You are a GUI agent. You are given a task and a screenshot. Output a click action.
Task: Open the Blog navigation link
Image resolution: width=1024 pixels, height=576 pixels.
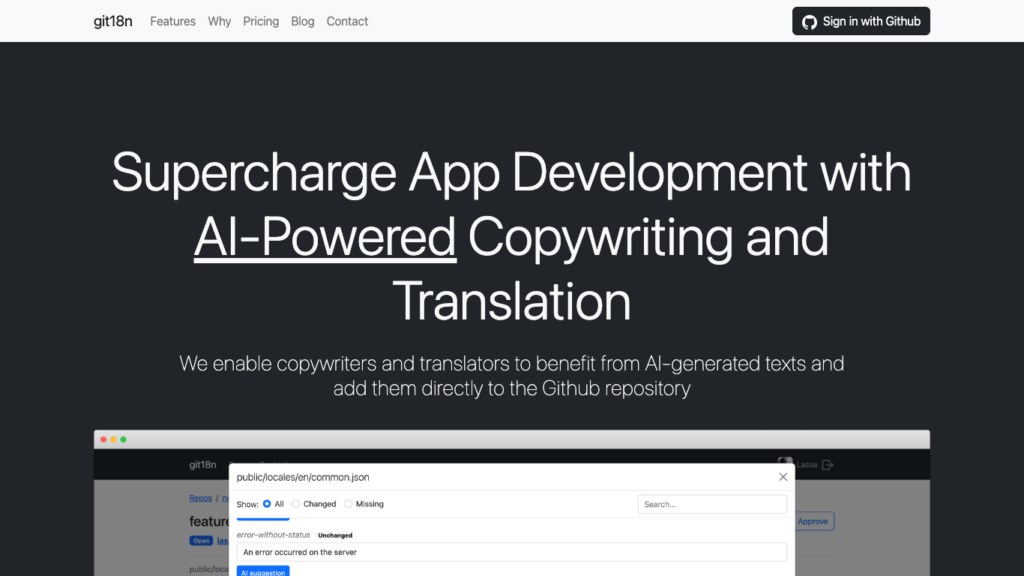click(x=302, y=21)
